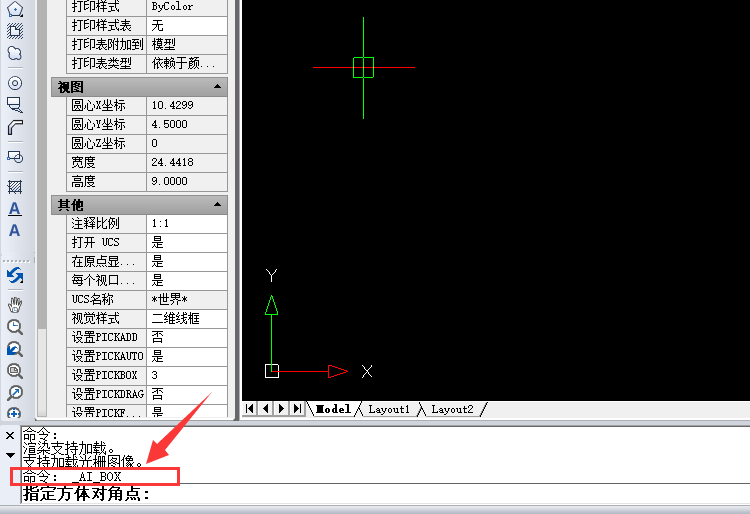Go to the next layout tab
The image size is (750, 514).
tap(282, 409)
